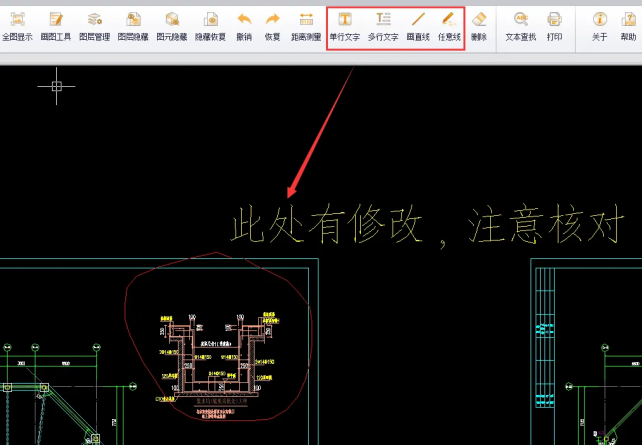The image size is (642, 445).
Task: Choose the 多行文字 multi-line text tool
Action: tap(383, 25)
